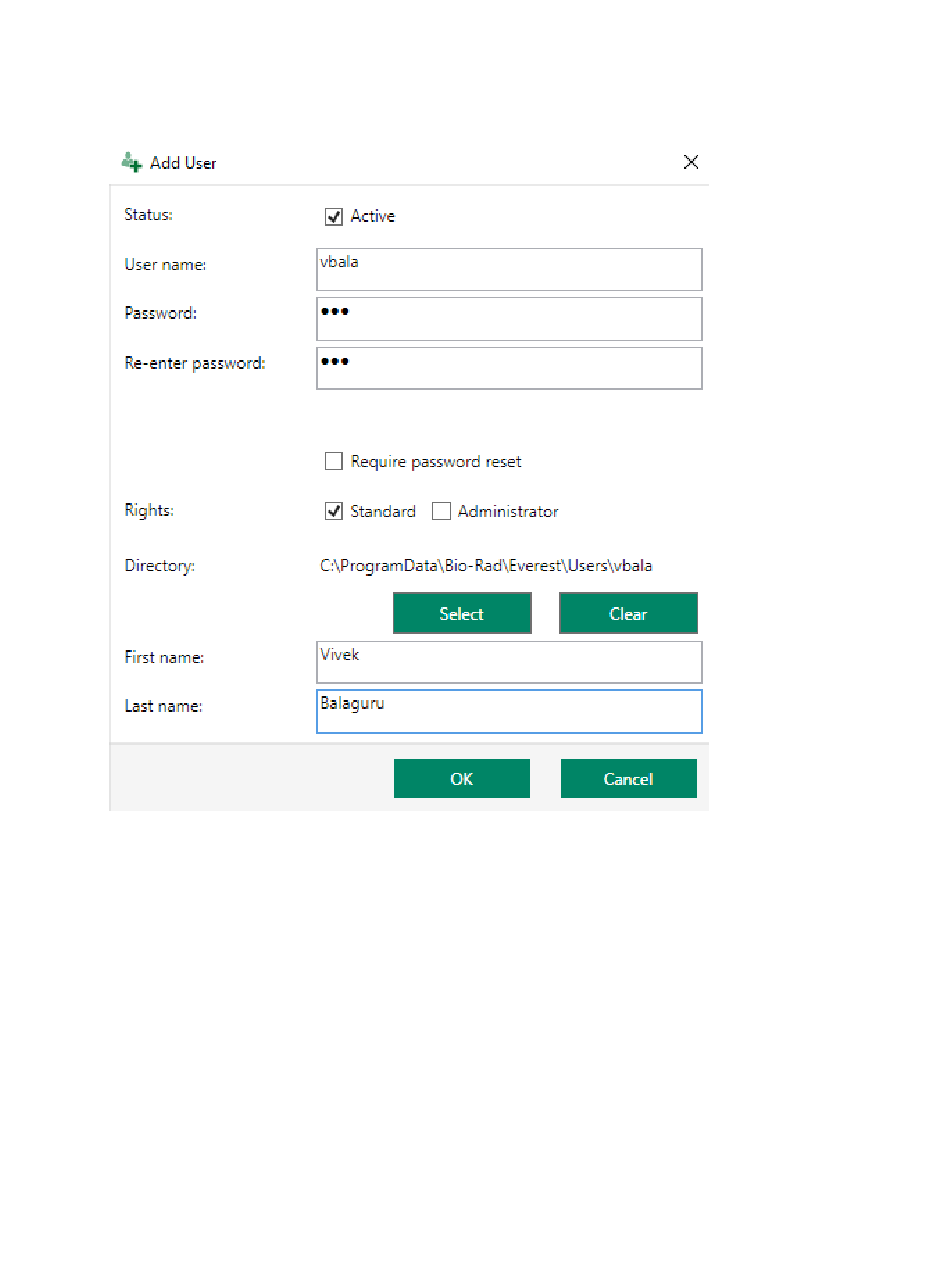950x1284 pixels.
Task: Click into the User name field
Action: click(x=509, y=269)
